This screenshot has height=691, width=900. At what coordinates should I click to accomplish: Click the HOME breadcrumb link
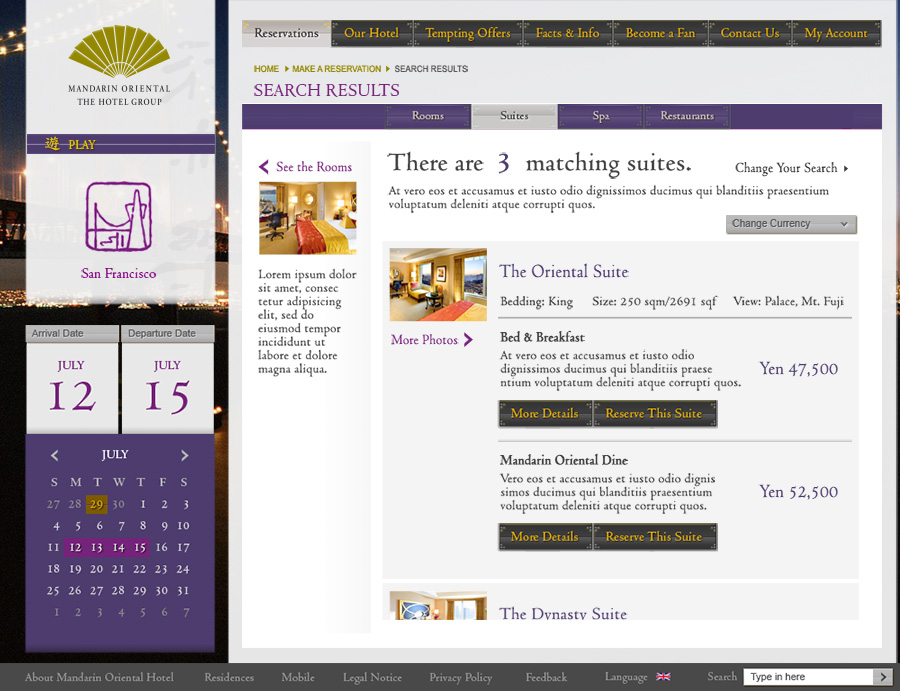pyautogui.click(x=266, y=69)
